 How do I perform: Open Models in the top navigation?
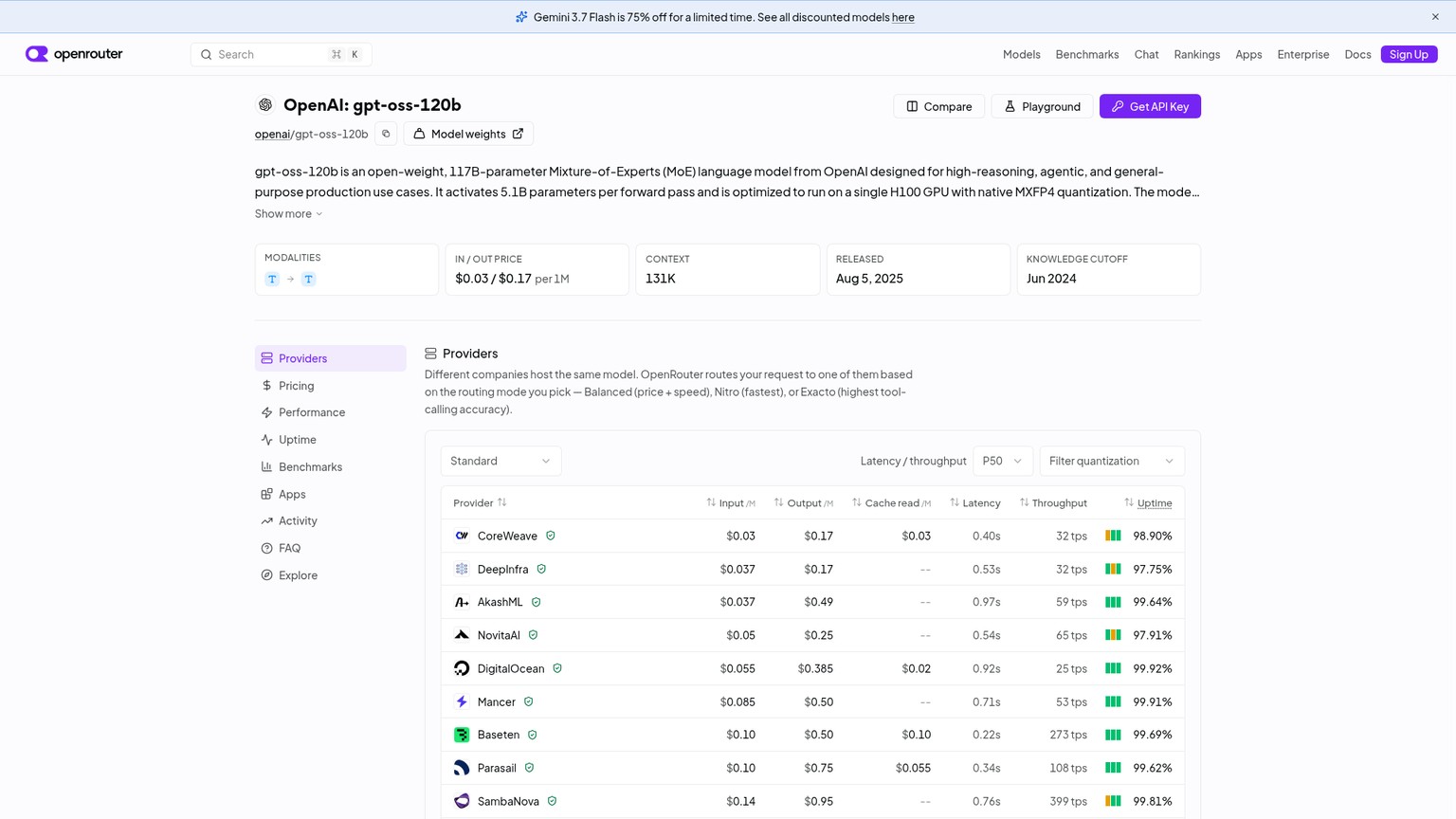[1022, 54]
